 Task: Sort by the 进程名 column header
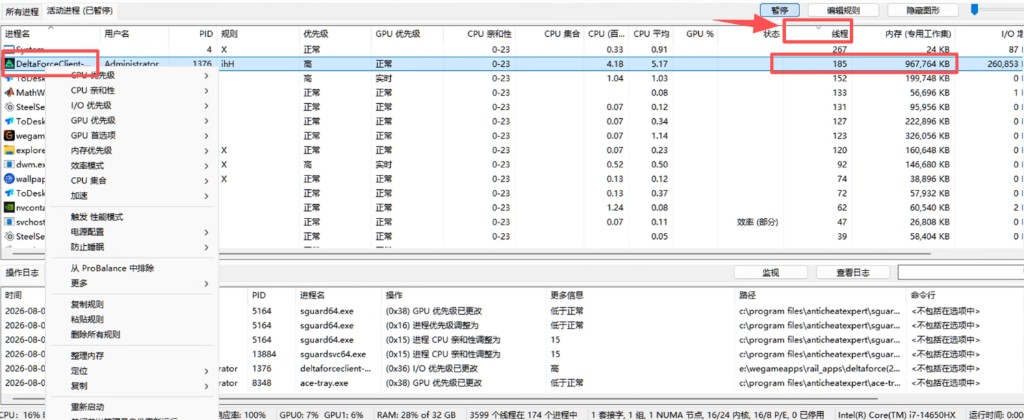point(50,33)
